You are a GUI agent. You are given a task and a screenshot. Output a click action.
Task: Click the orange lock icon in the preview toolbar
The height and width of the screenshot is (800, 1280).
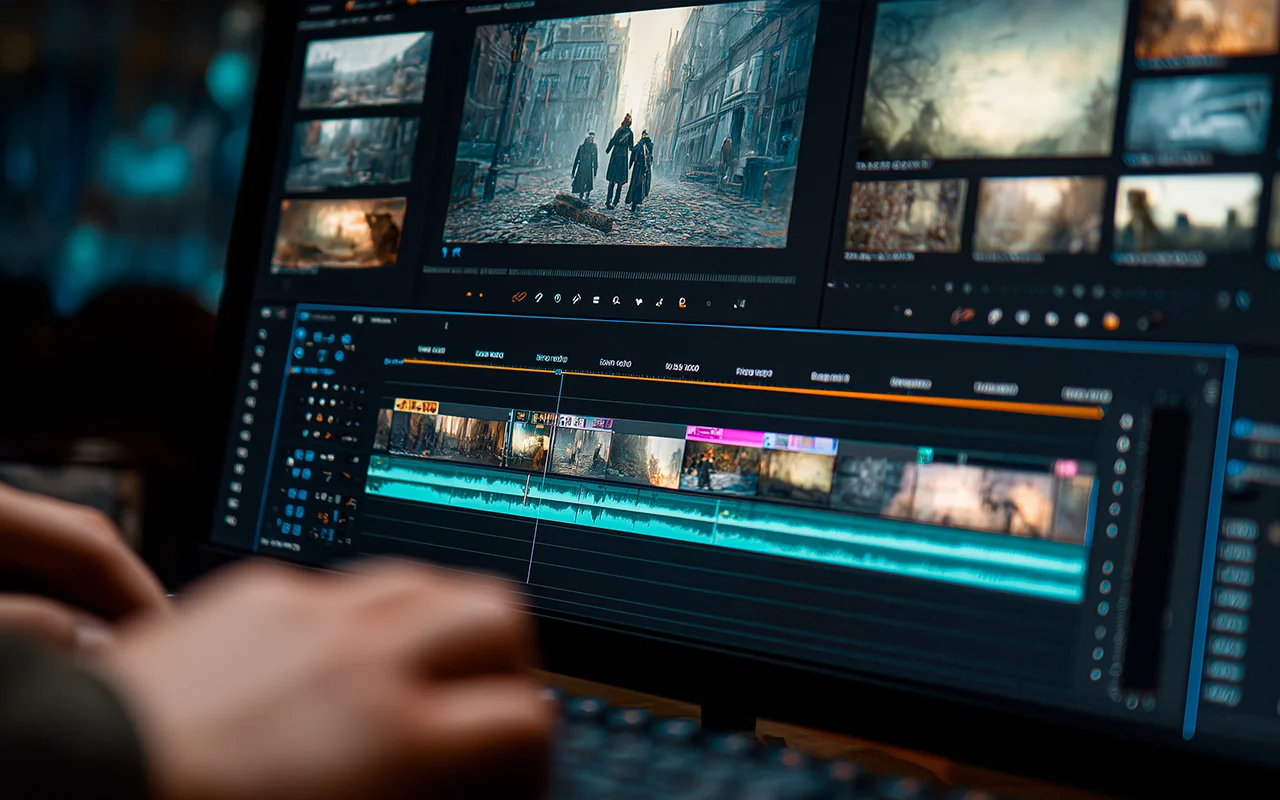(x=682, y=301)
